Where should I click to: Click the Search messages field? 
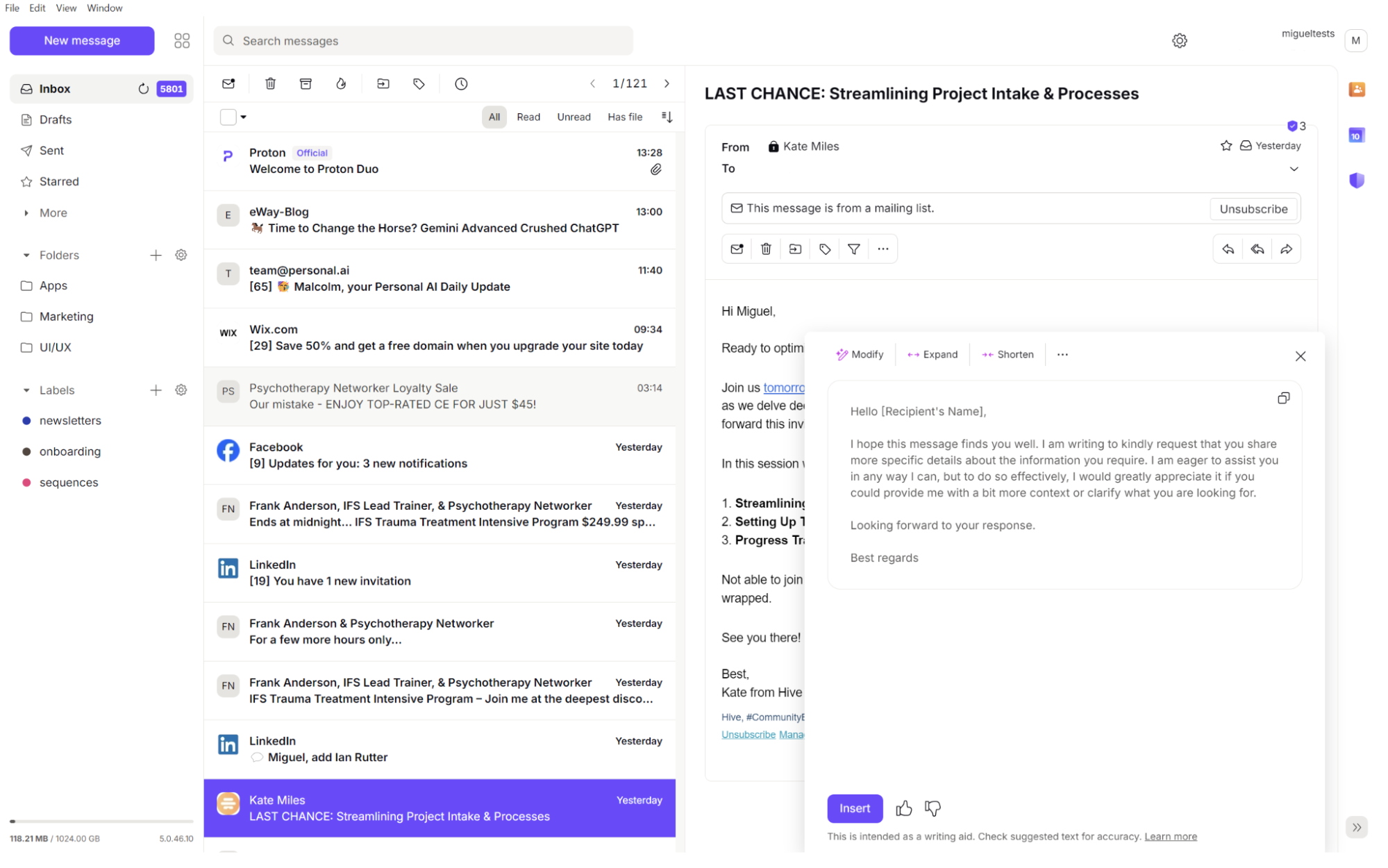point(423,40)
